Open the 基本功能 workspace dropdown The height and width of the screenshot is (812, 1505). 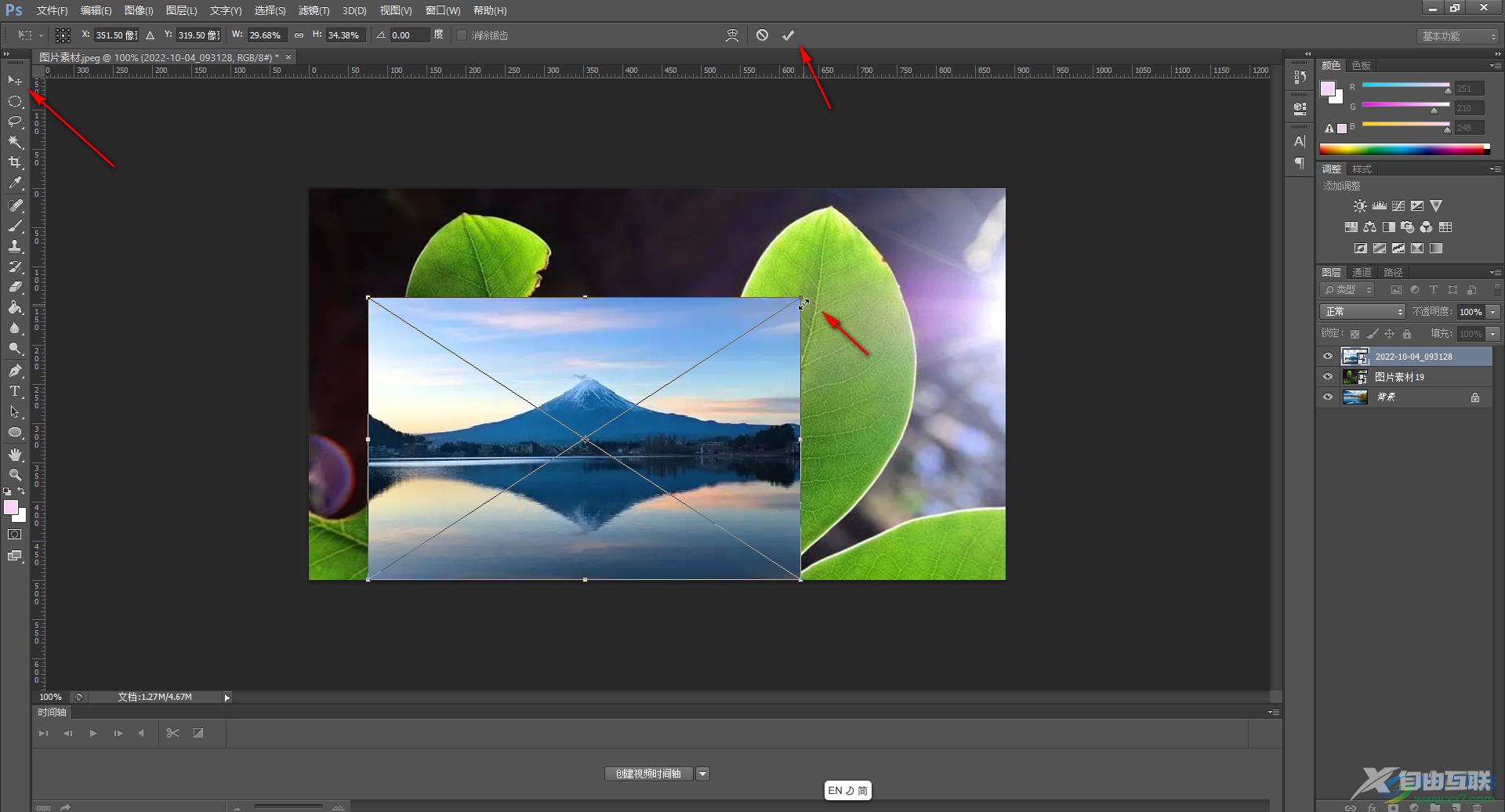(x=1459, y=36)
